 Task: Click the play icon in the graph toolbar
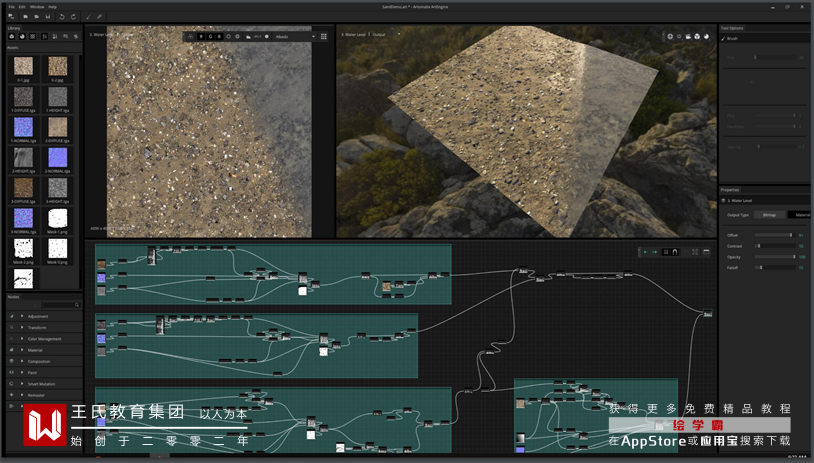click(645, 252)
